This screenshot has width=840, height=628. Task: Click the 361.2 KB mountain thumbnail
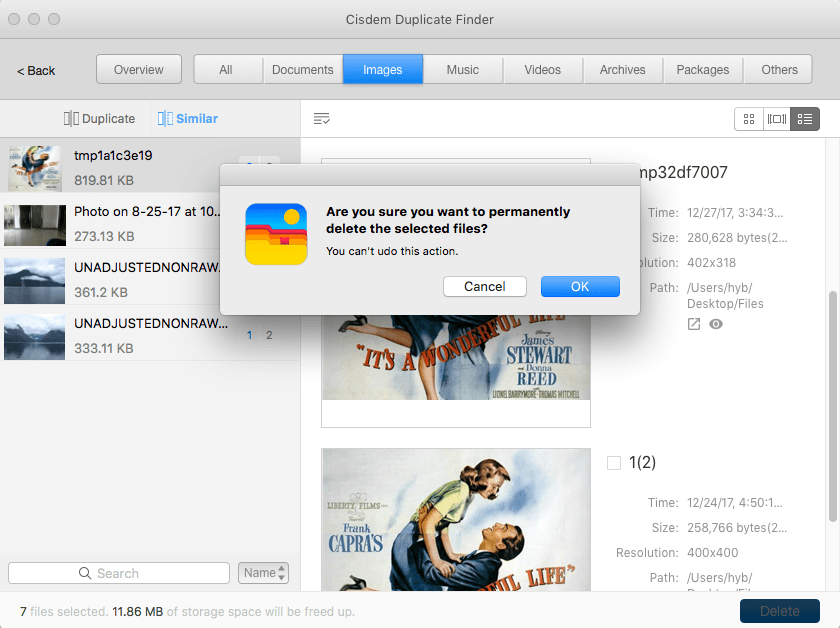[35, 281]
